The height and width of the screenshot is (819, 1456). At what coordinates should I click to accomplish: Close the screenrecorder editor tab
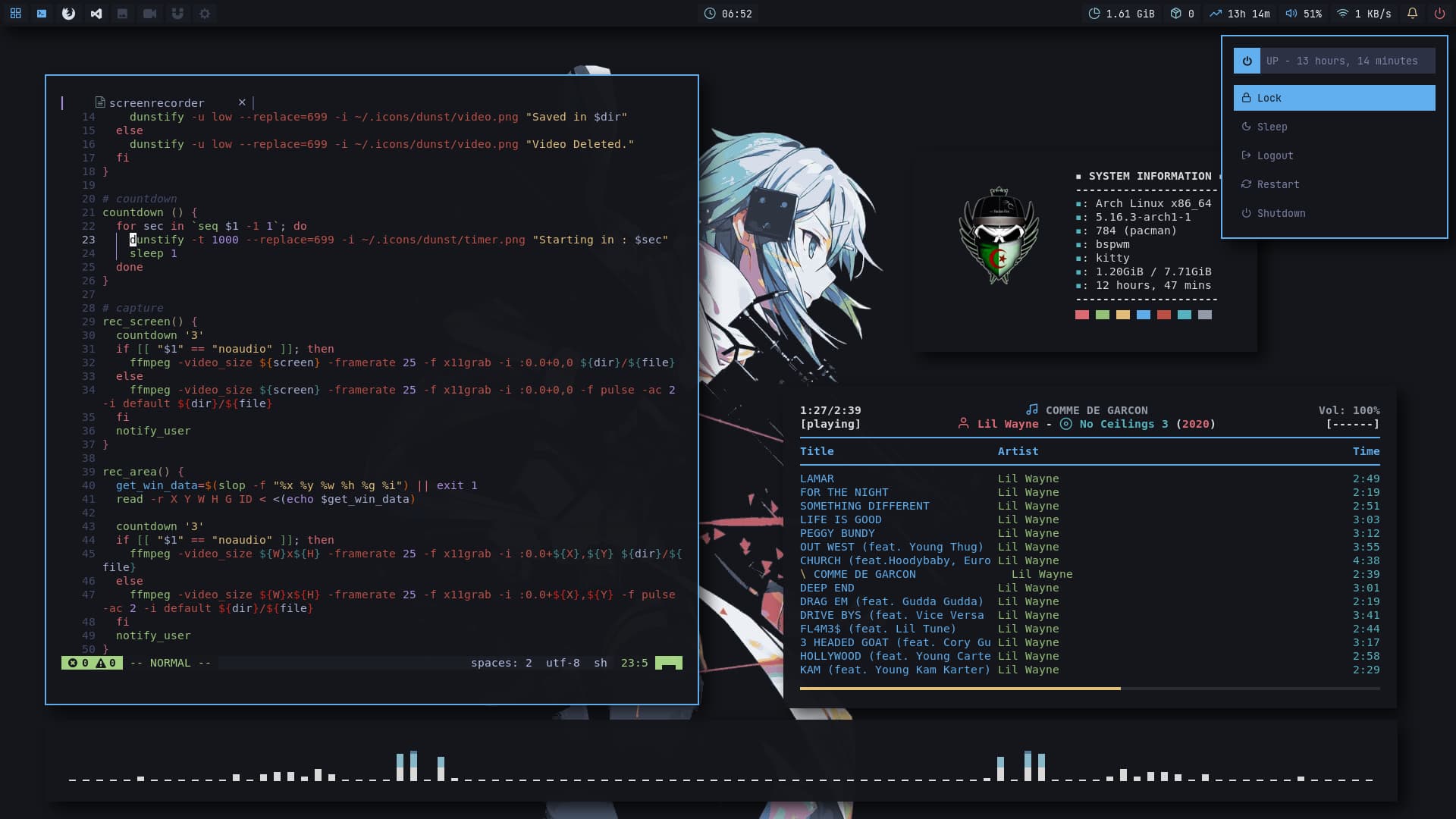242,102
